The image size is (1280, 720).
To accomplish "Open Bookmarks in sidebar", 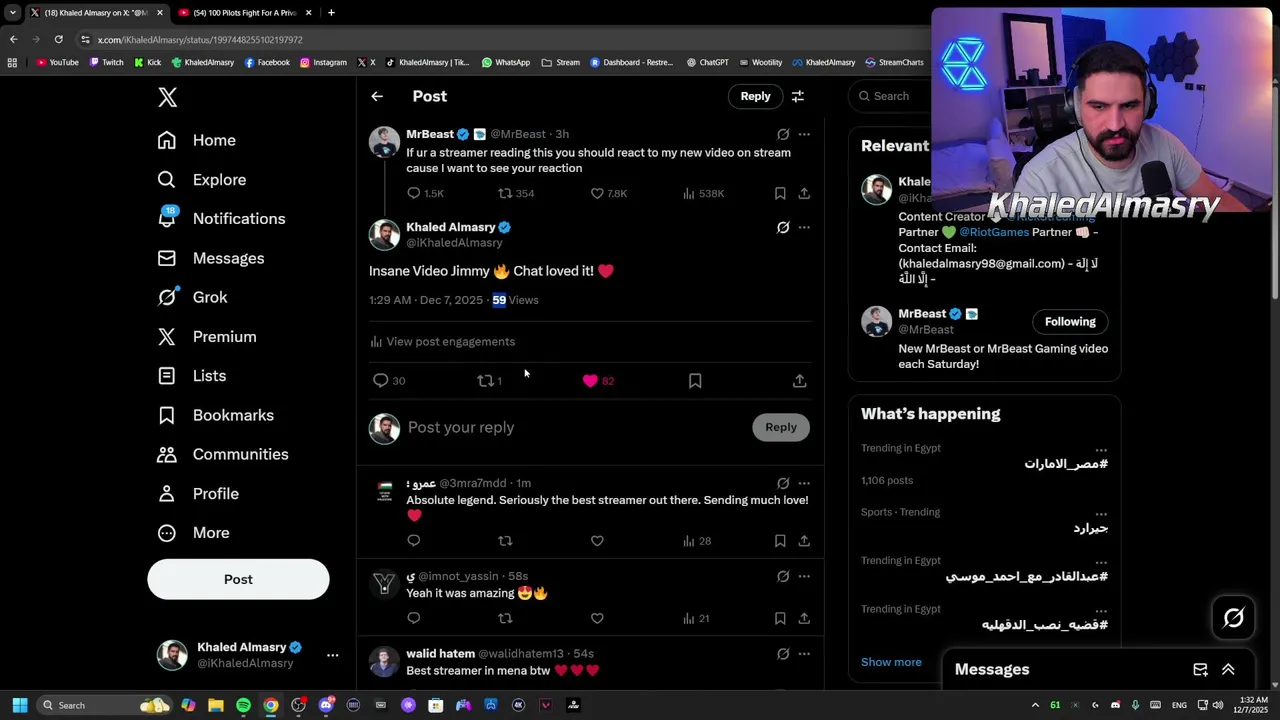I will (215, 415).
